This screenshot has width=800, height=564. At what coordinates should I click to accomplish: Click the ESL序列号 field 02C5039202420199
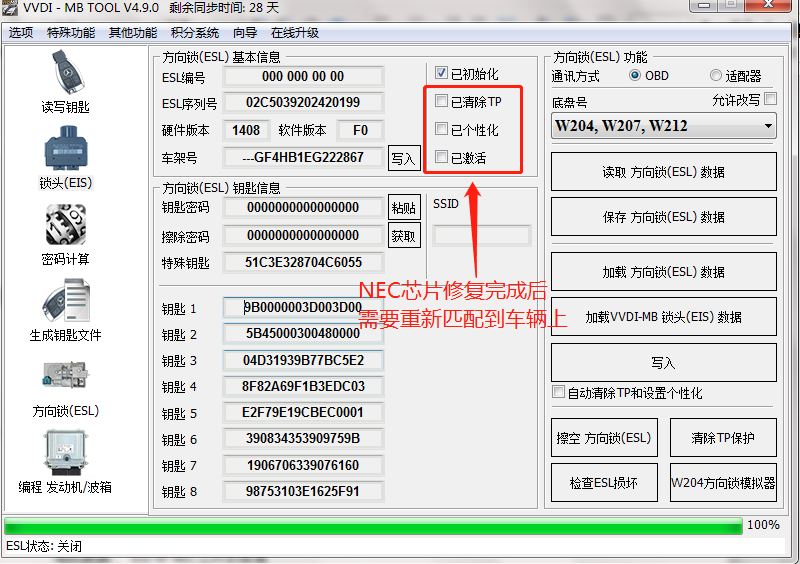pyautogui.click(x=303, y=103)
